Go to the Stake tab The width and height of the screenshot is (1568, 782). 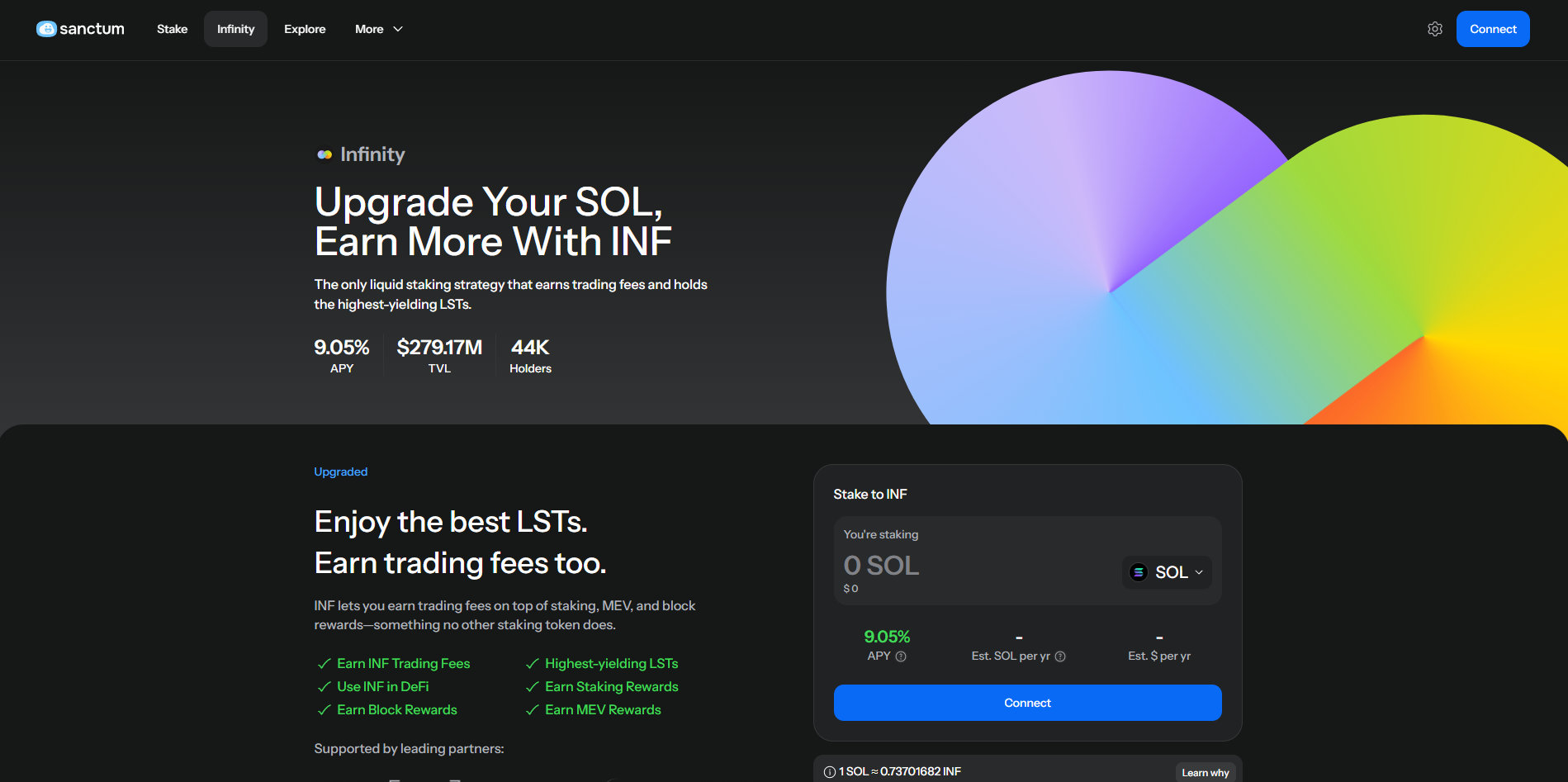[172, 29]
